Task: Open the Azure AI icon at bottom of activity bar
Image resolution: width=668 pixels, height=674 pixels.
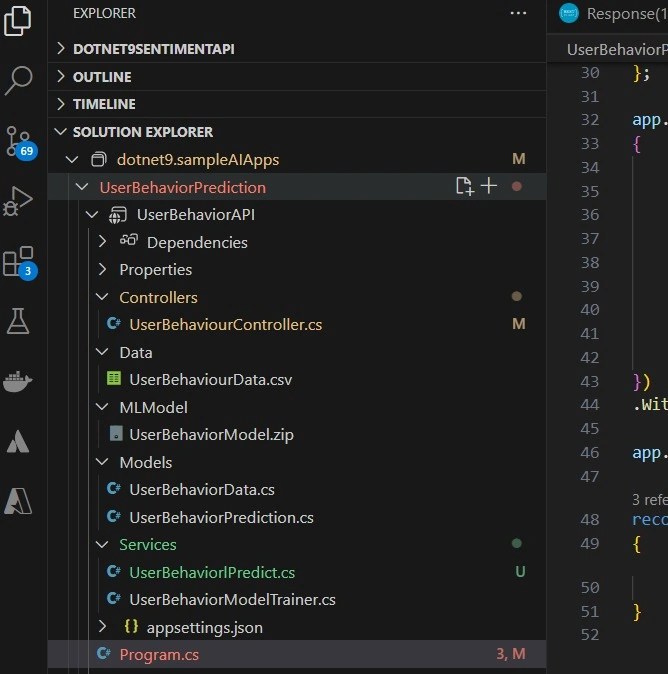Action: (18, 501)
